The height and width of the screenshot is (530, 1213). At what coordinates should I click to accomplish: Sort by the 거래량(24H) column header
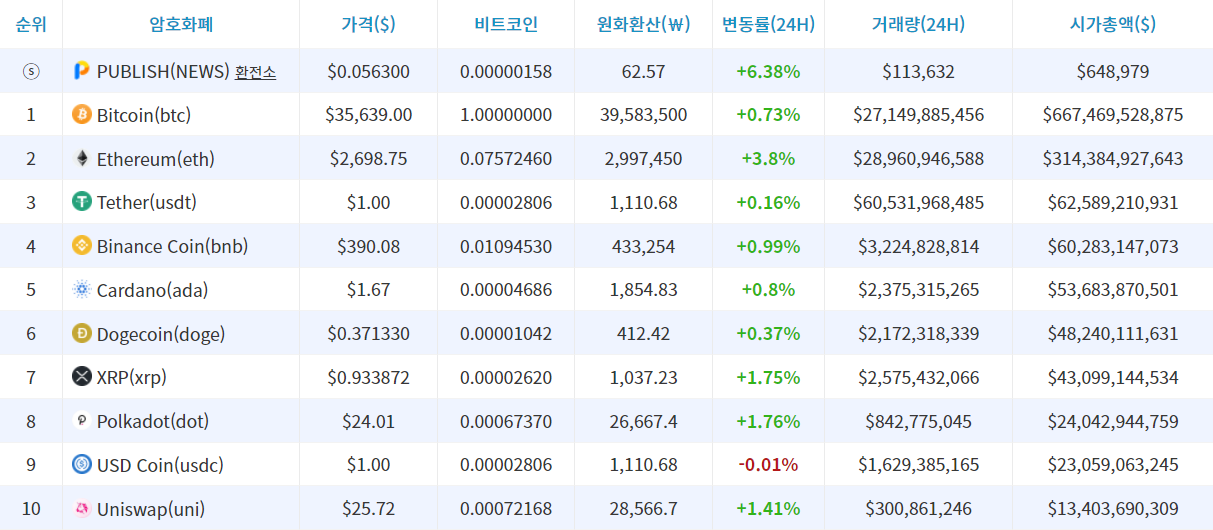click(x=919, y=24)
